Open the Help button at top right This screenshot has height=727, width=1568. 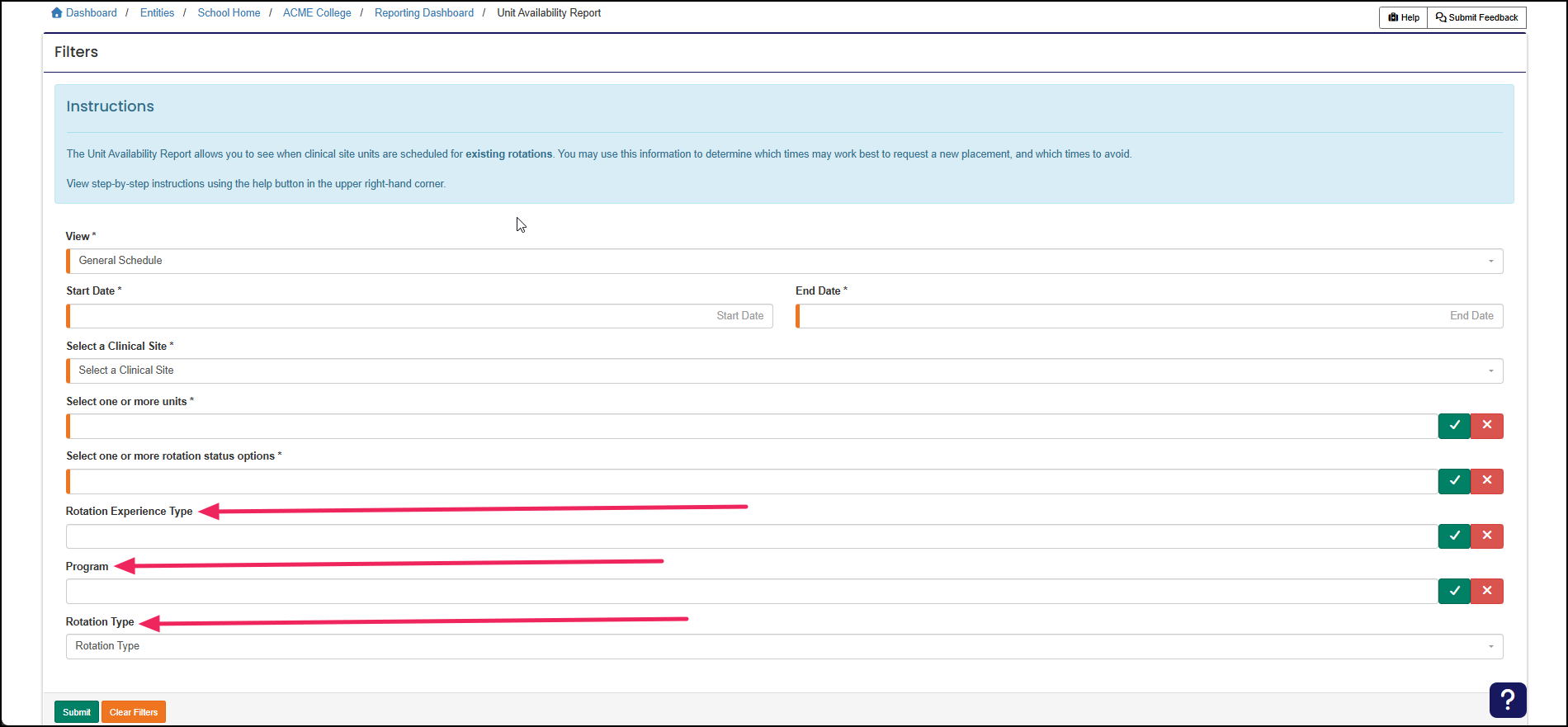tap(1404, 17)
